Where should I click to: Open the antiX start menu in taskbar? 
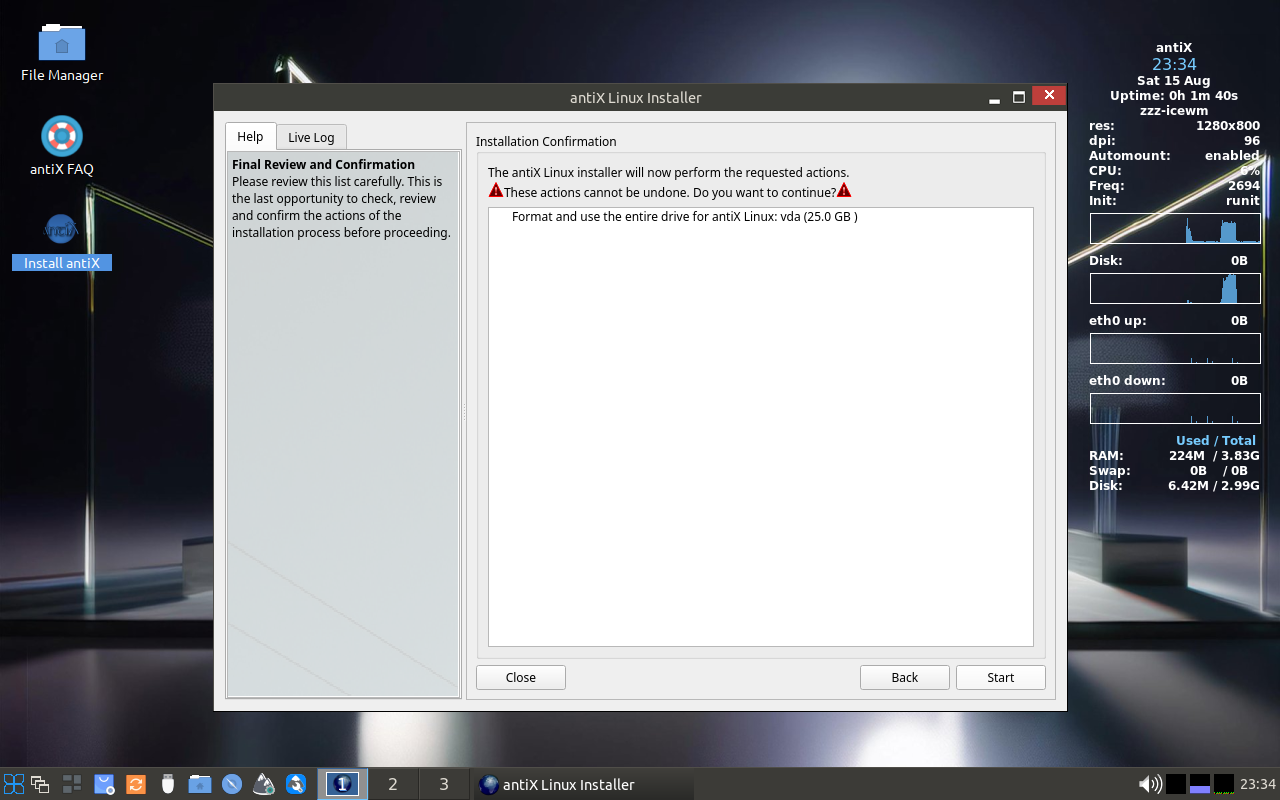[x=14, y=784]
